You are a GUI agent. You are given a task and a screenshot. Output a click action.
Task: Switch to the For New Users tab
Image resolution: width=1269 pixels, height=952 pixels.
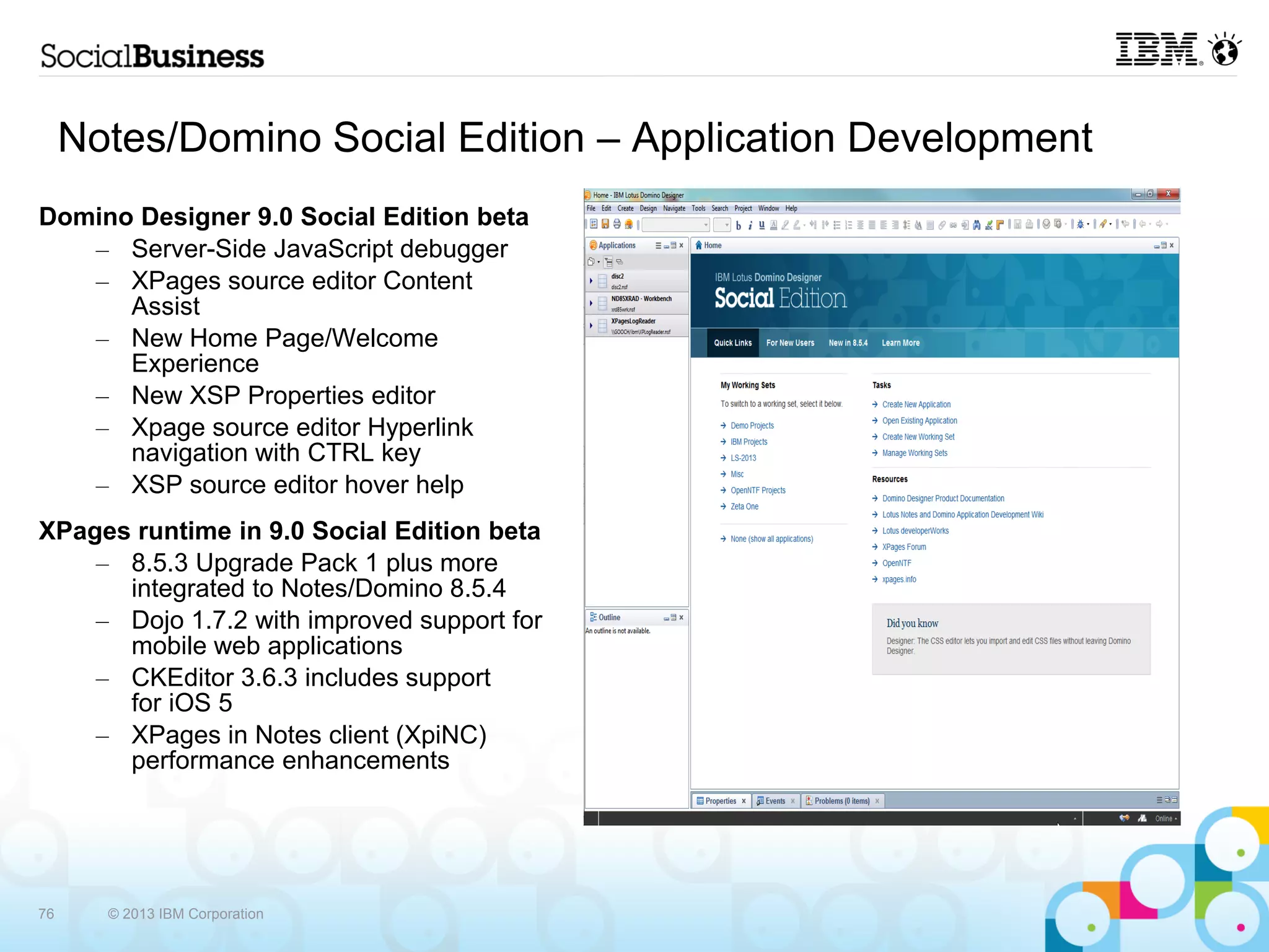[790, 343]
